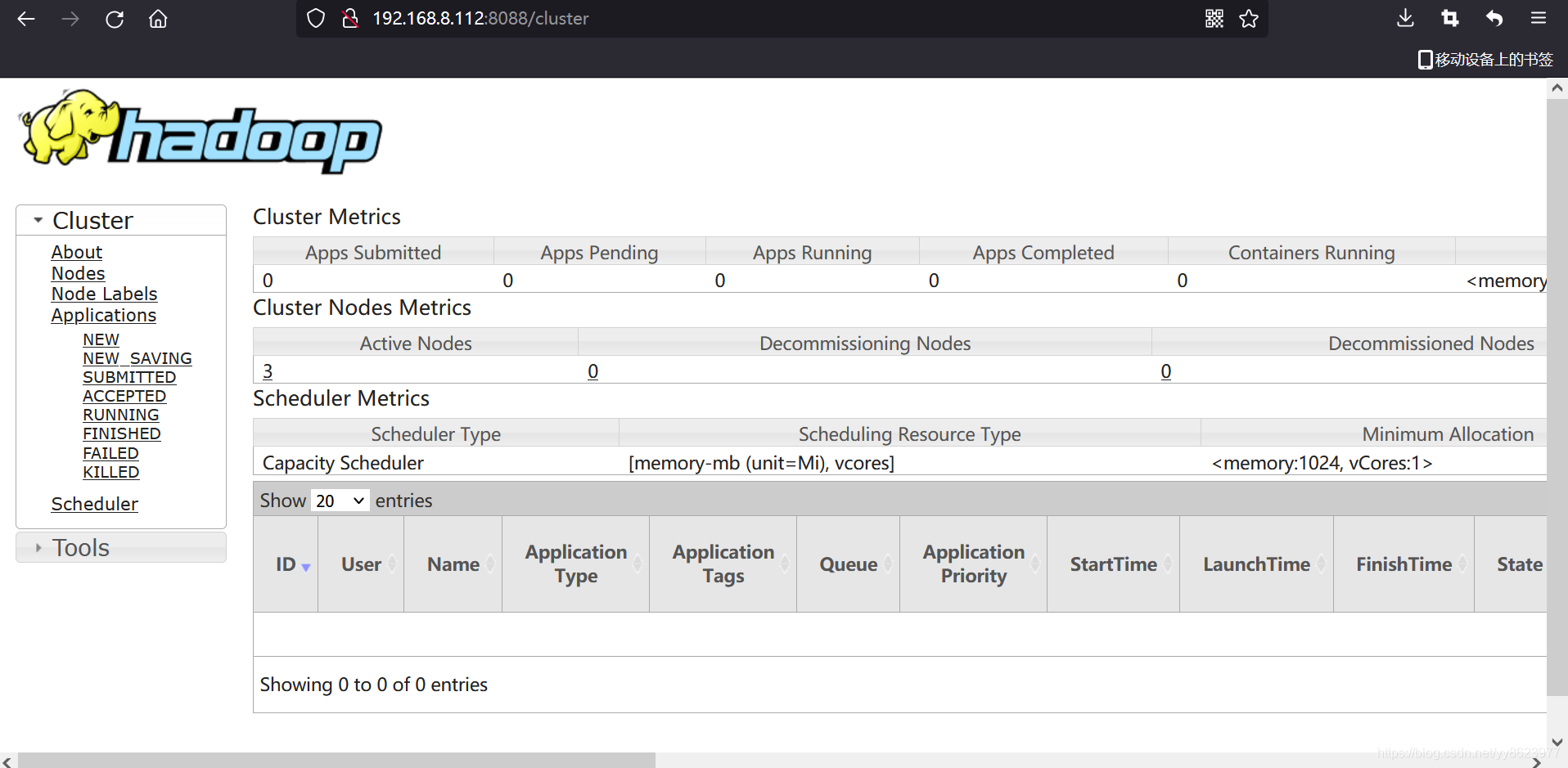1568x768 pixels.
Task: Filter applications by KILLED state
Action: [111, 472]
